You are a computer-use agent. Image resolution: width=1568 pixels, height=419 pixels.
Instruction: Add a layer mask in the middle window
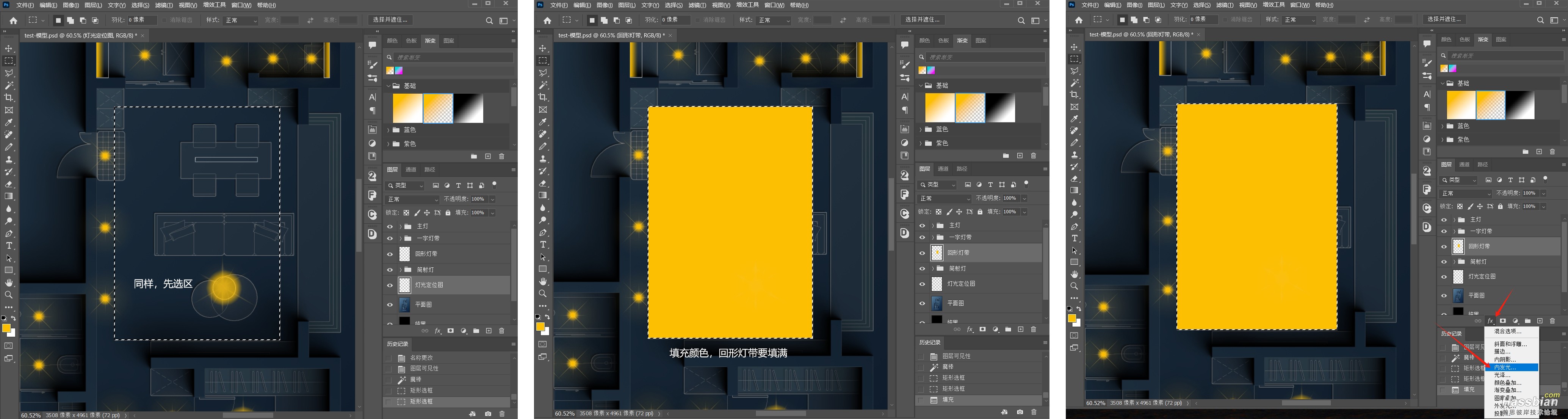(x=982, y=330)
